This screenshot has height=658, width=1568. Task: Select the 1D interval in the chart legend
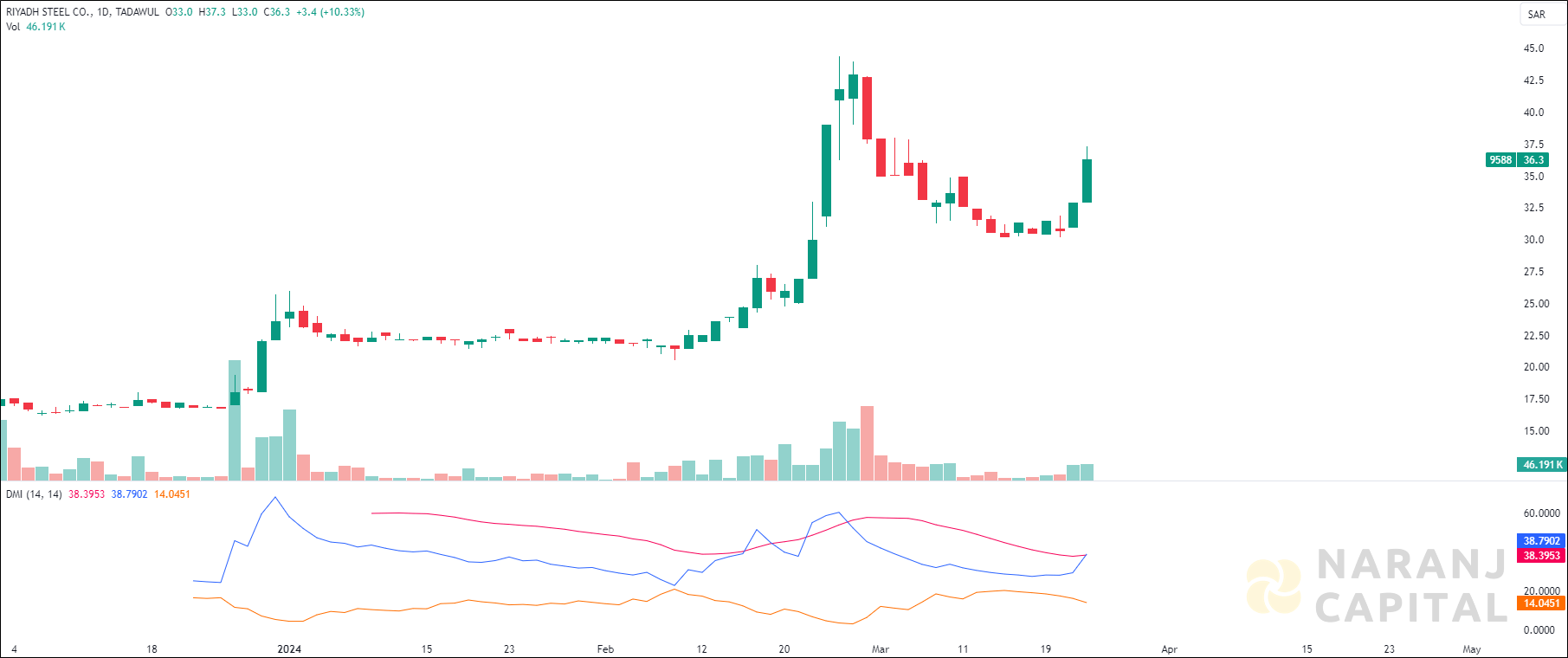(x=103, y=12)
